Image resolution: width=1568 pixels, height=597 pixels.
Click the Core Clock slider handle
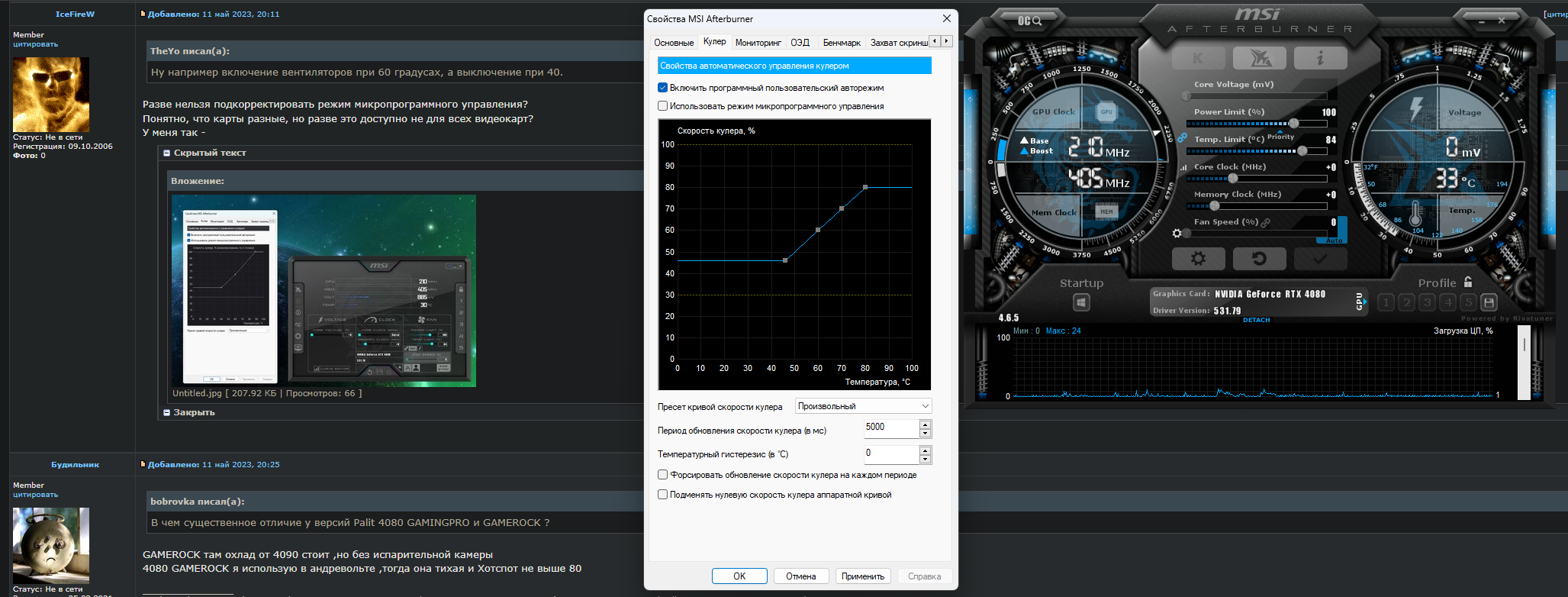point(1233,178)
